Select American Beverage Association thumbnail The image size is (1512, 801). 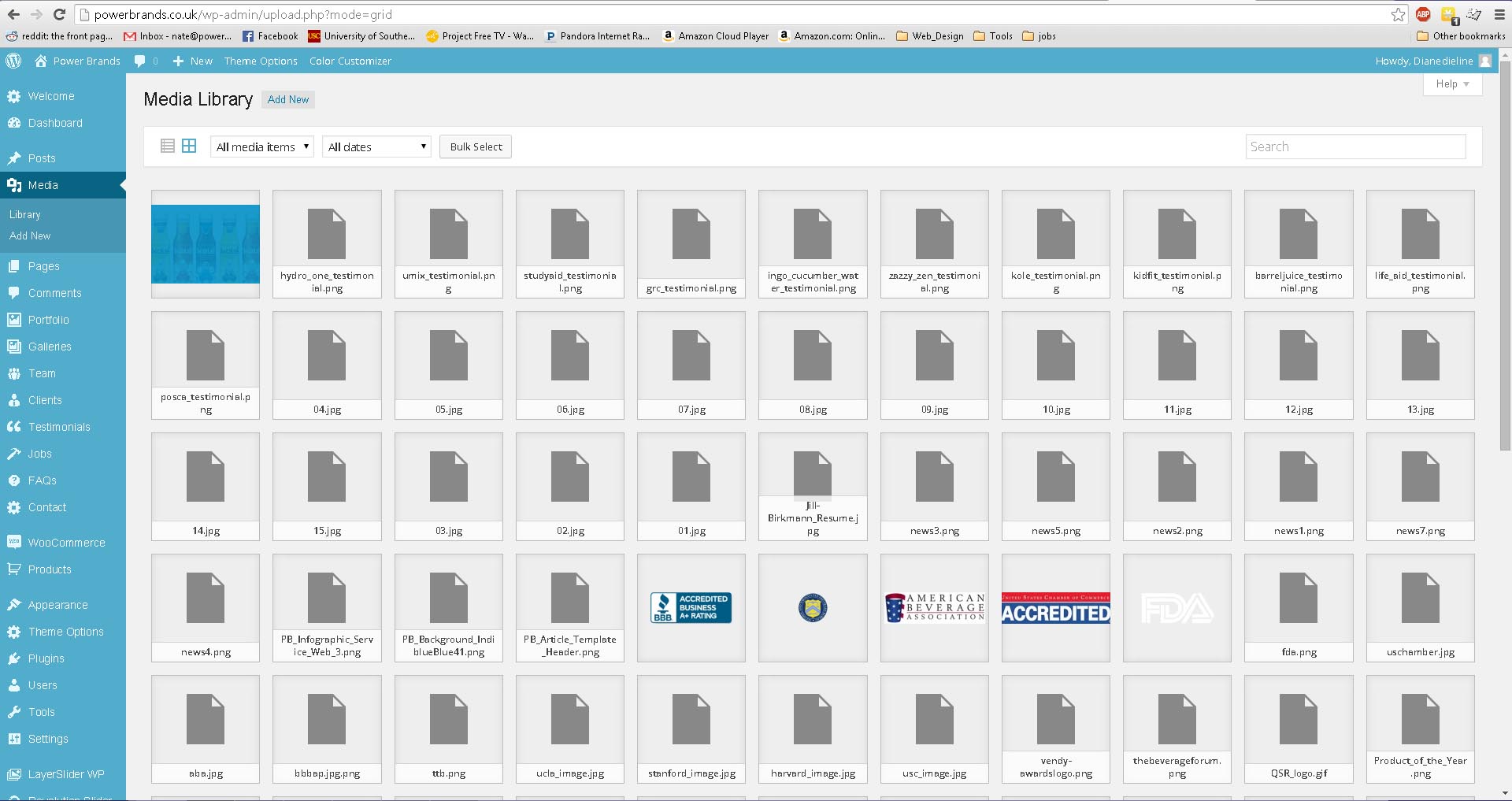pyautogui.click(x=935, y=608)
